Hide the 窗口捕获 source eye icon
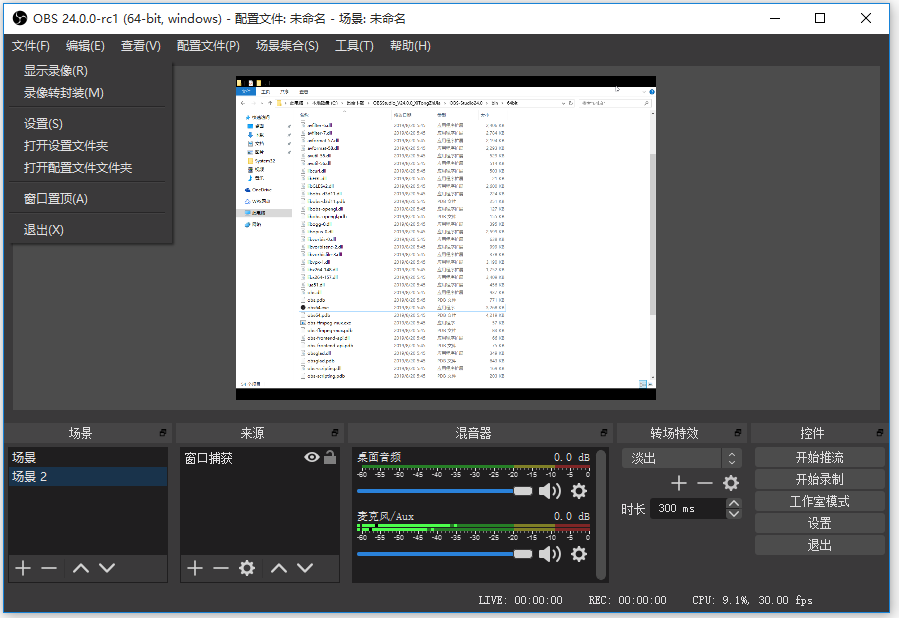The height and width of the screenshot is (618, 899). point(312,457)
